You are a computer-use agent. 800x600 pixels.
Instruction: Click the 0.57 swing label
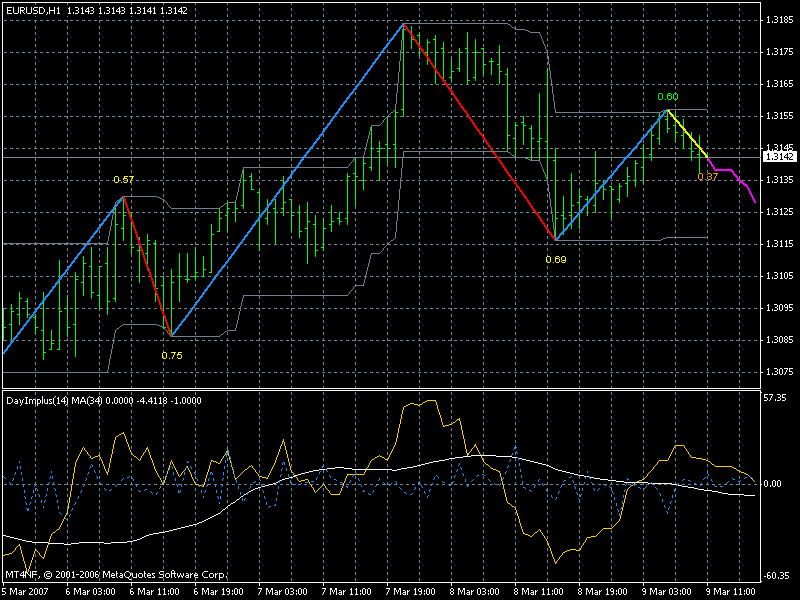point(123,180)
